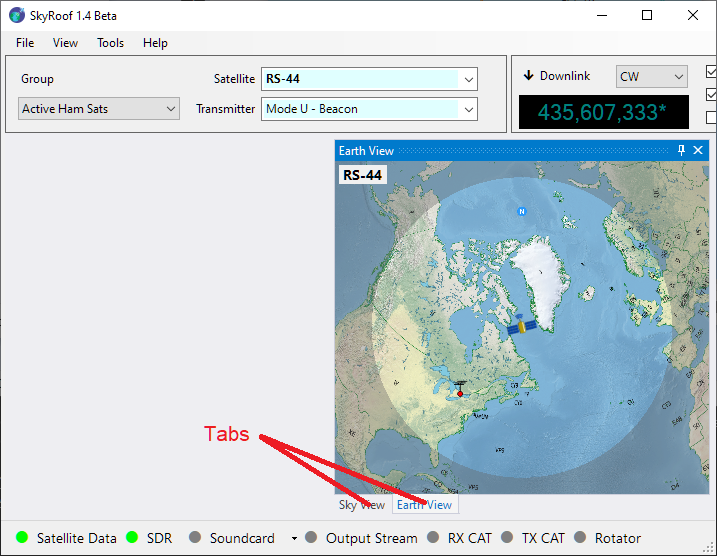Click the RS-44 label on Earth View map
This screenshot has width=717, height=556.
coord(362,175)
